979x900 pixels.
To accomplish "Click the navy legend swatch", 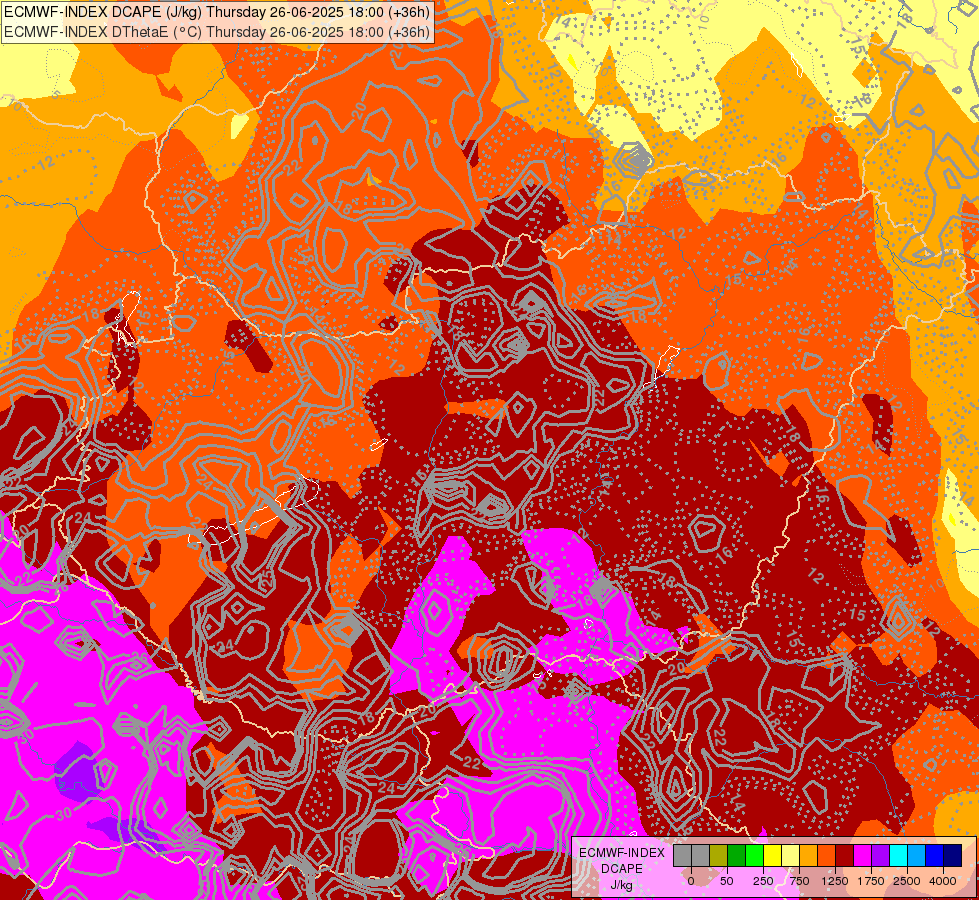I will pyautogui.click(x=953, y=855).
